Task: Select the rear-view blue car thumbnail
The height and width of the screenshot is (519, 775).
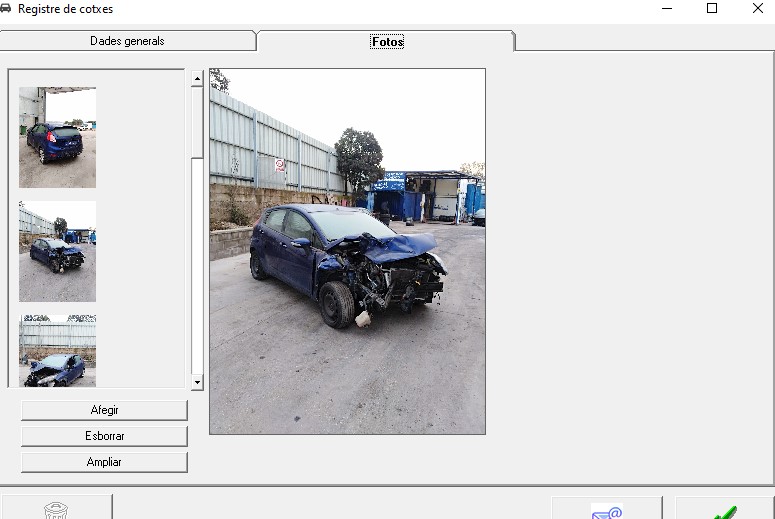Action: 57,137
